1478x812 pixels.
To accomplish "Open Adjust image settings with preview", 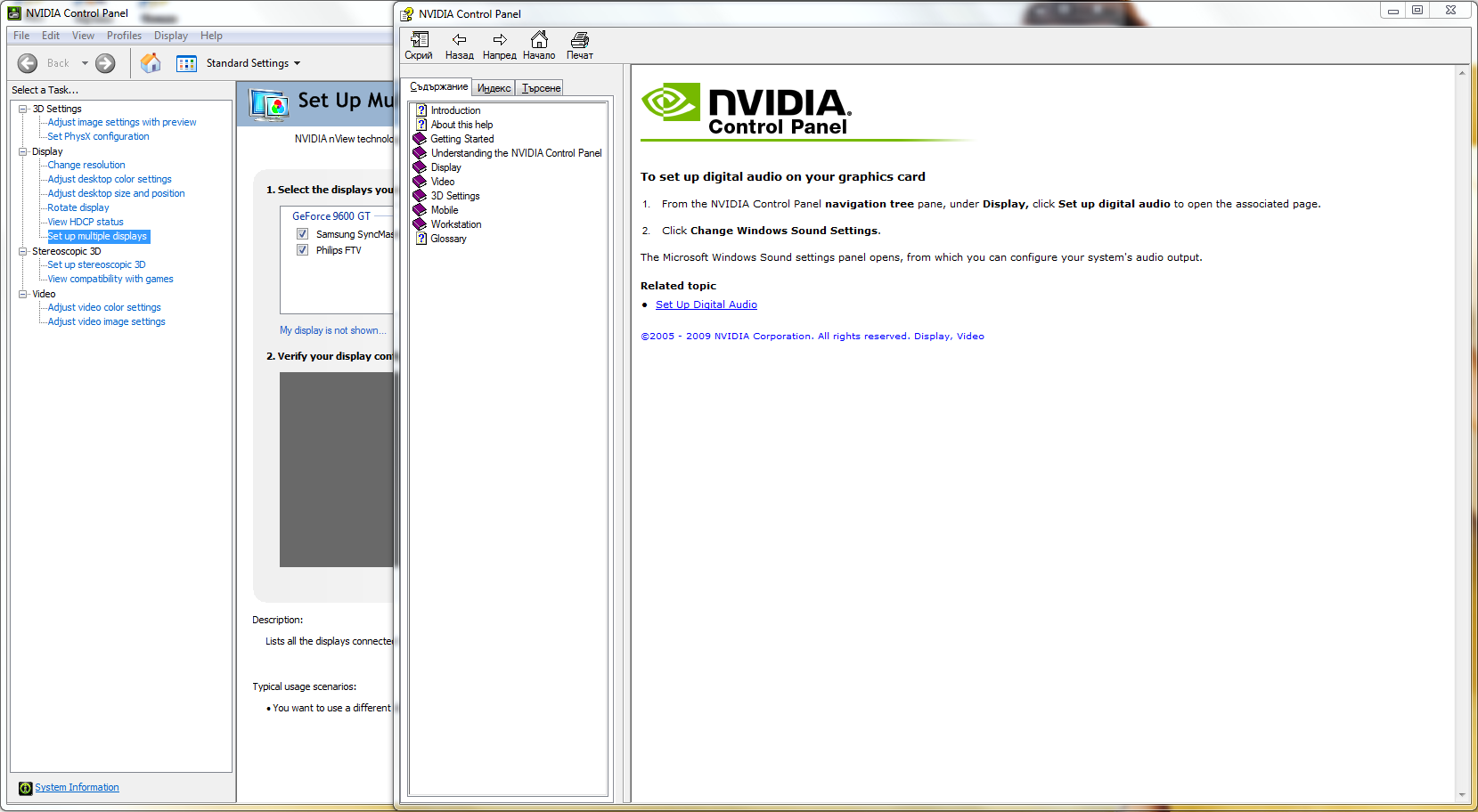I will pyautogui.click(x=122, y=122).
